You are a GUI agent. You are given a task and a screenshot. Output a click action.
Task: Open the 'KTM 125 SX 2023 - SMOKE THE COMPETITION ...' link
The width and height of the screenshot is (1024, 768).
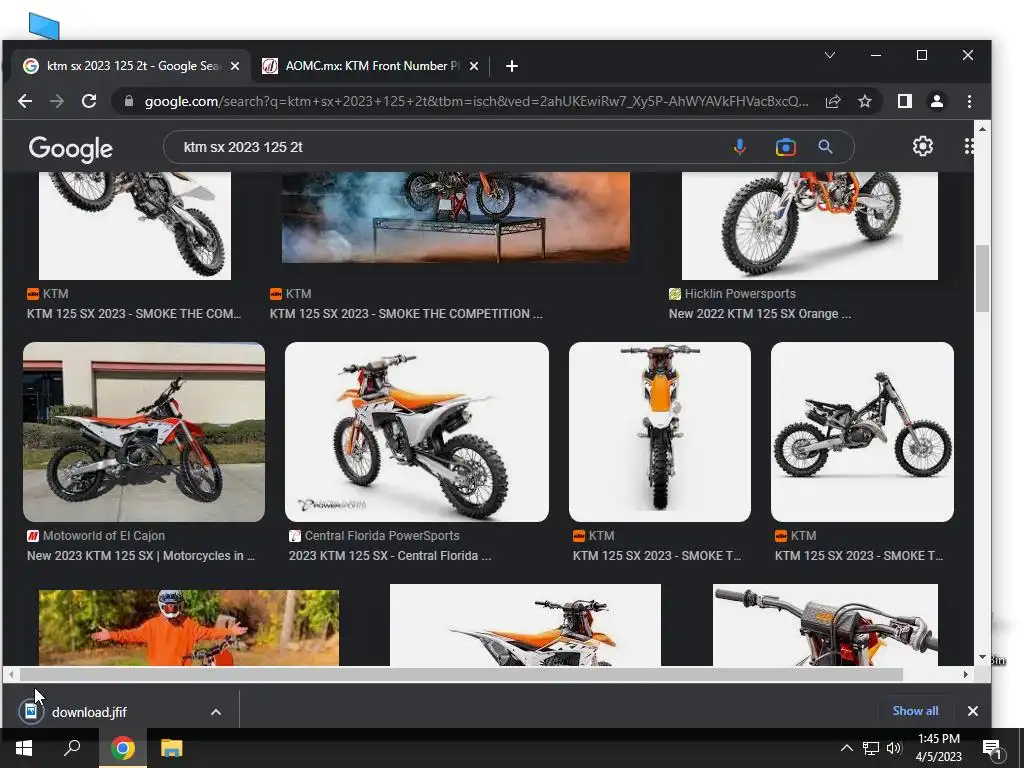click(x=406, y=313)
